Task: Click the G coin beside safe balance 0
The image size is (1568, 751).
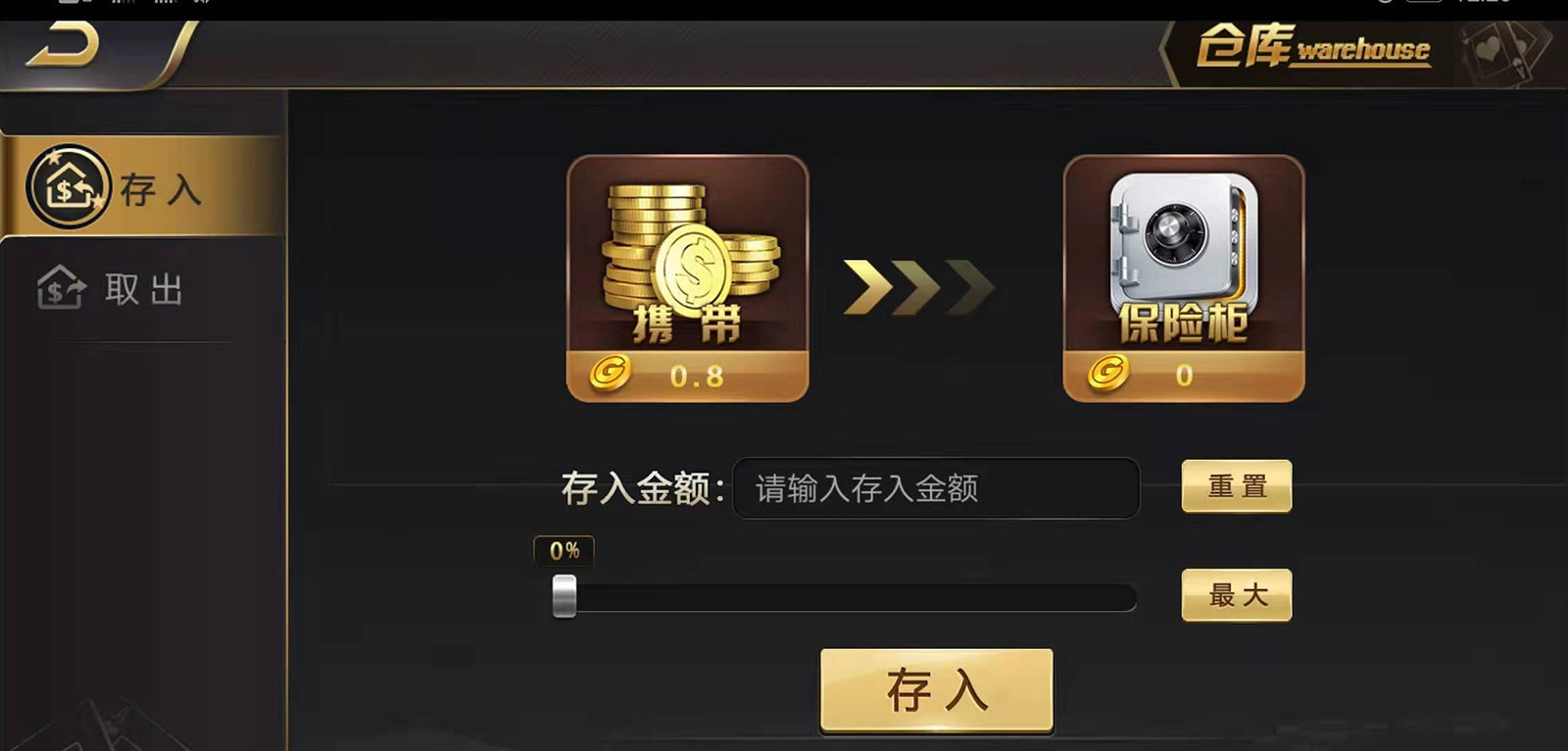Action: (x=1107, y=373)
